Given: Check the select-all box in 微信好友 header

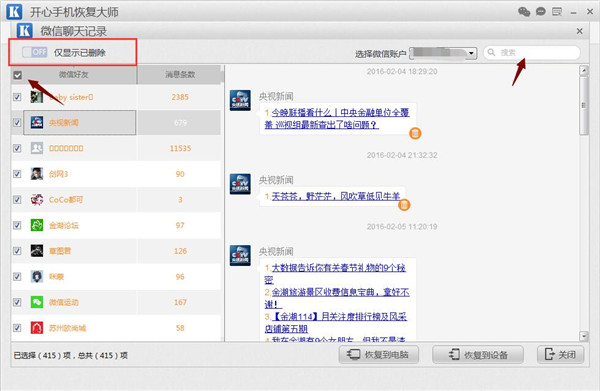Looking at the screenshot, I should click(x=18, y=75).
